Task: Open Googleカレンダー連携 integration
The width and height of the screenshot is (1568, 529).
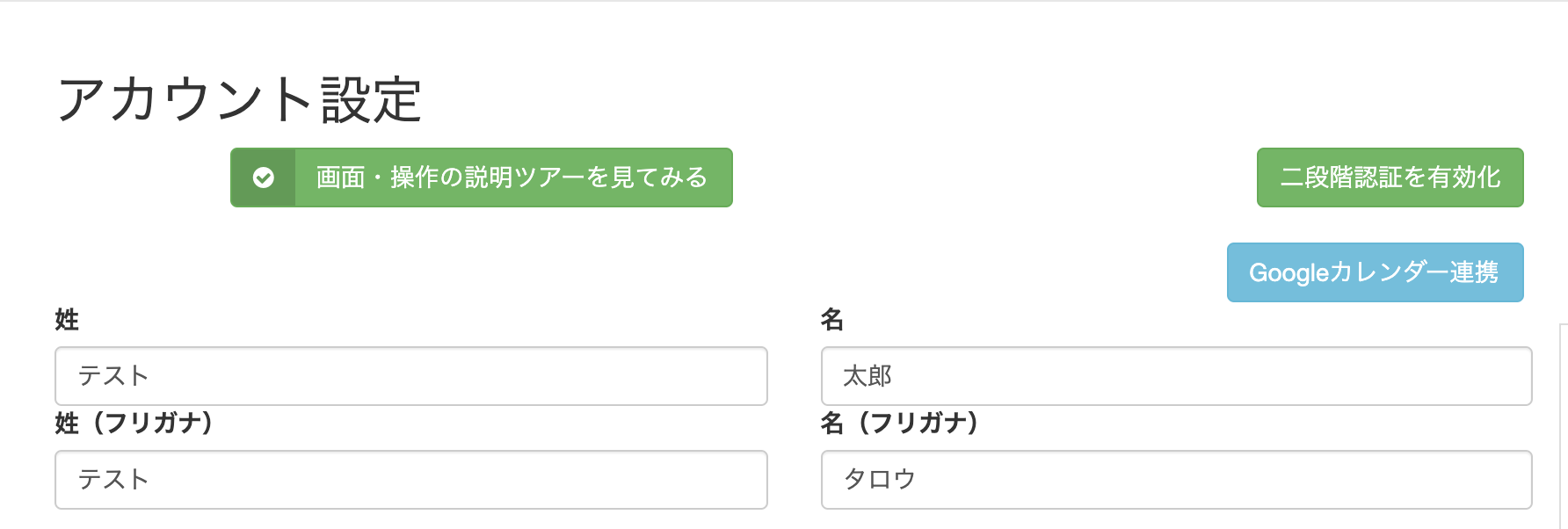Action: tap(1375, 272)
